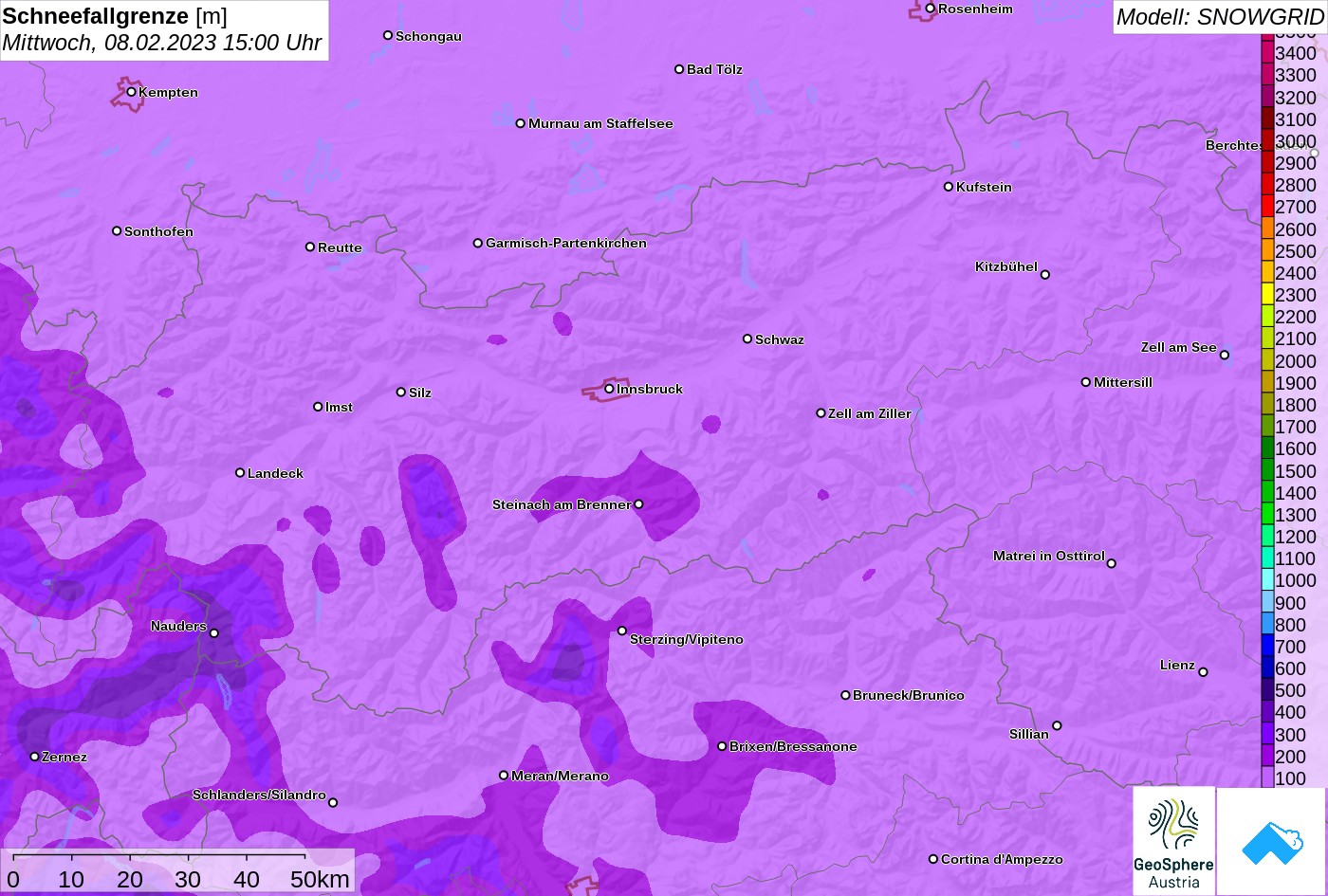Click the Garmisch-Partenkirchen label
Screen dimensions: 1328x896
(566, 243)
